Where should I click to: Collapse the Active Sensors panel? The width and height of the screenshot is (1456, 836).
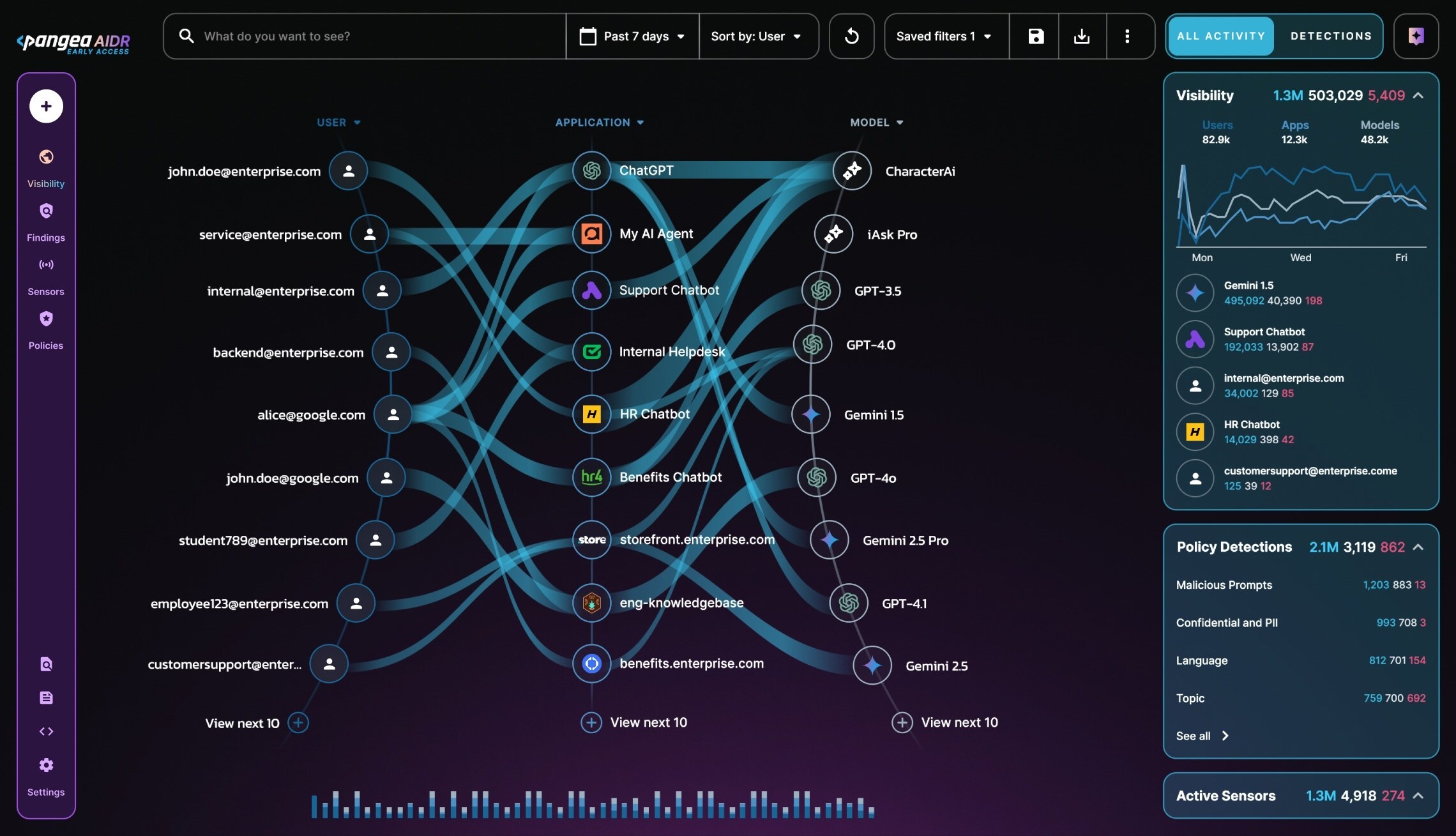pos(1418,796)
